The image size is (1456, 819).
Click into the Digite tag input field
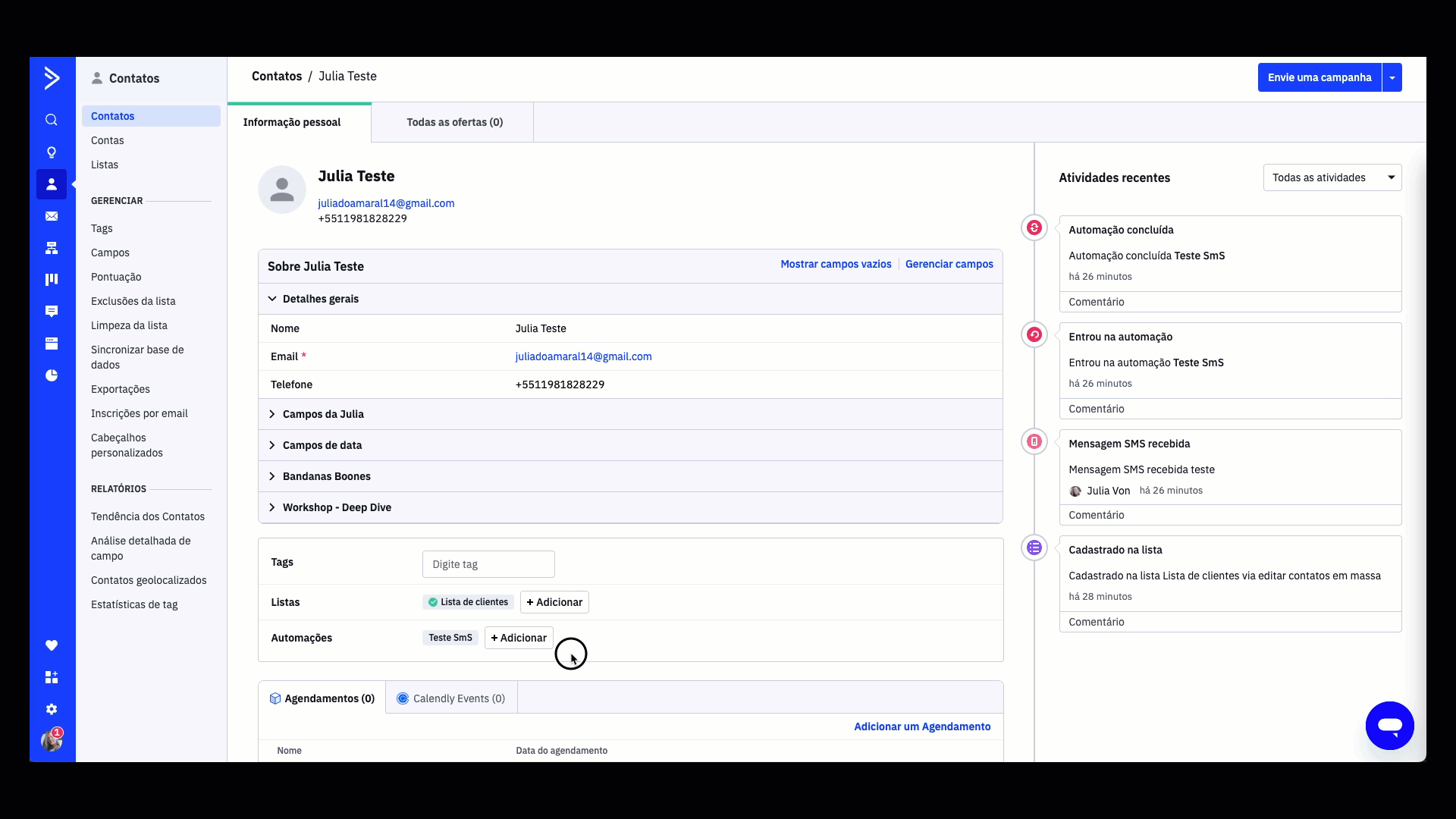coord(488,564)
